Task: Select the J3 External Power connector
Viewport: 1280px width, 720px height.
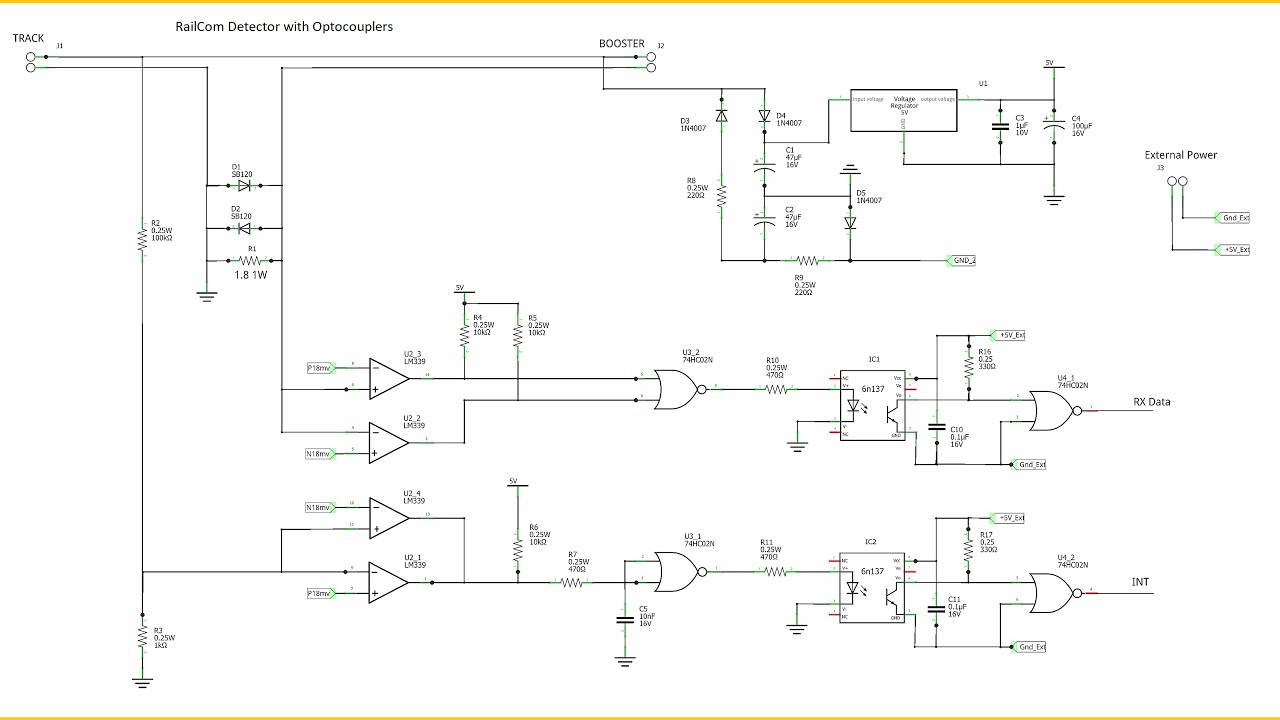Action: [x=1176, y=182]
